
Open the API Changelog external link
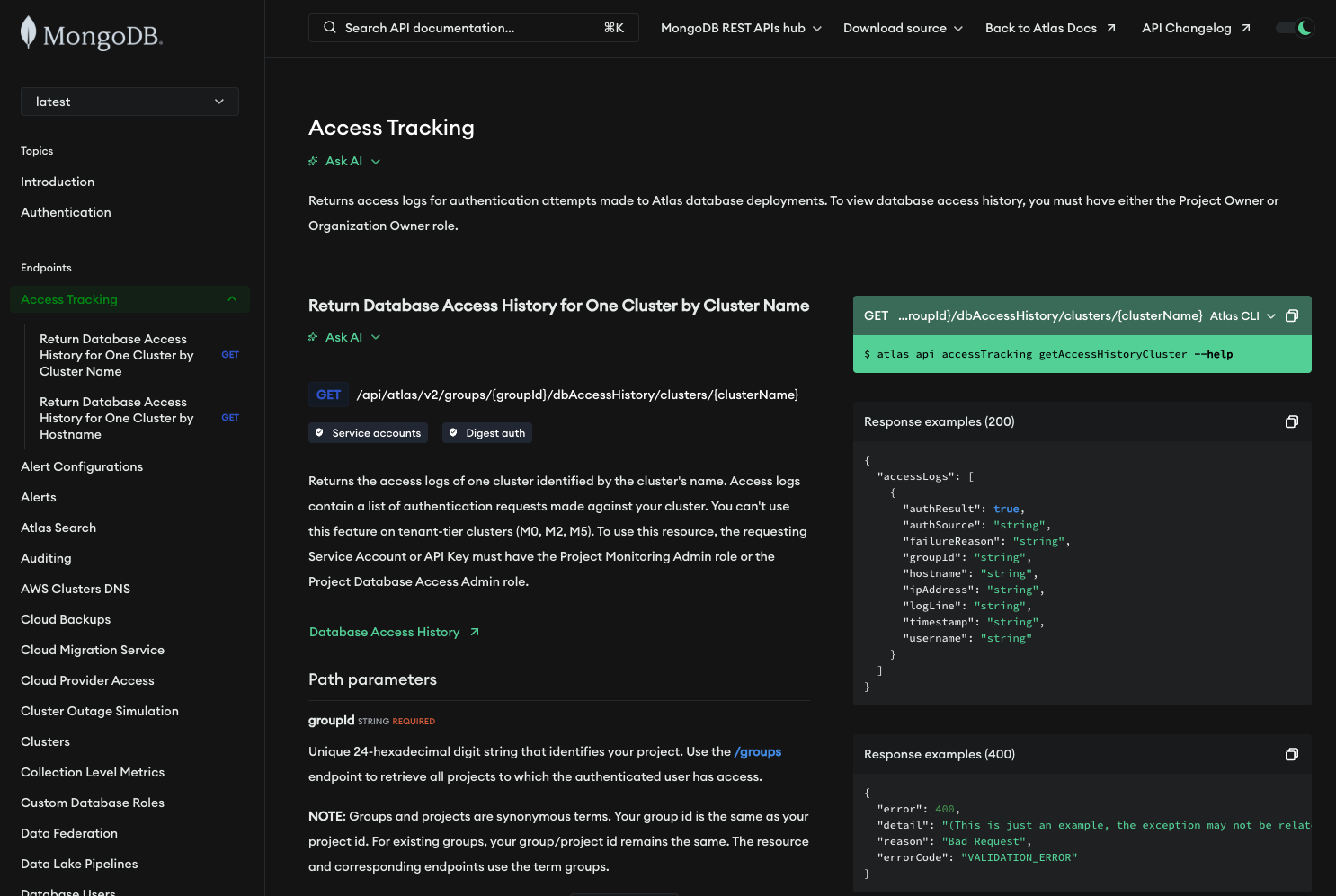(x=1195, y=28)
